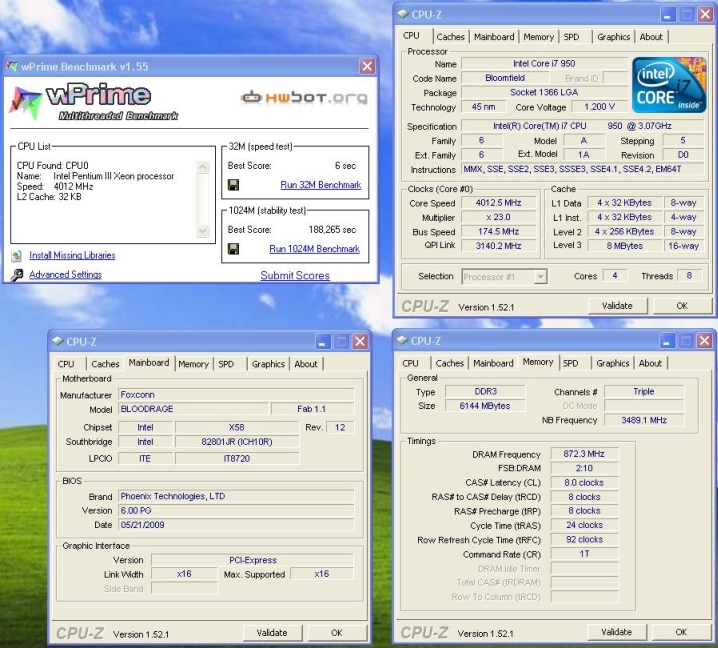Viewport: 718px width, 648px height.
Task: Click the BIOS date 05/21/2009 field
Action: (236, 525)
